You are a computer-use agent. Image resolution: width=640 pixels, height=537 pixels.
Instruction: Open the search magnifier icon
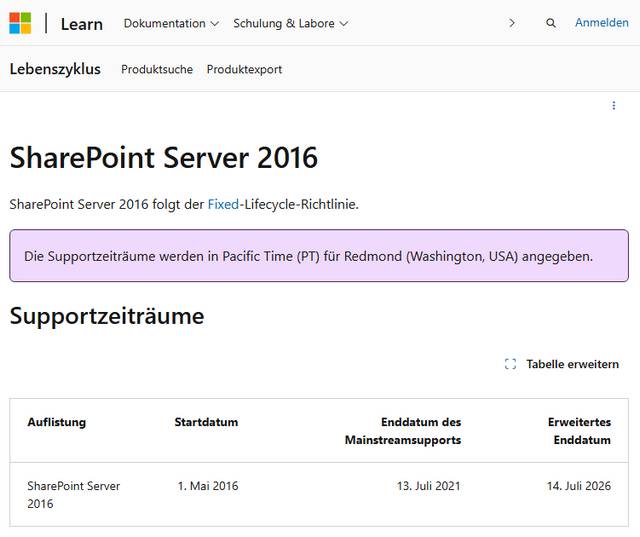tap(551, 23)
